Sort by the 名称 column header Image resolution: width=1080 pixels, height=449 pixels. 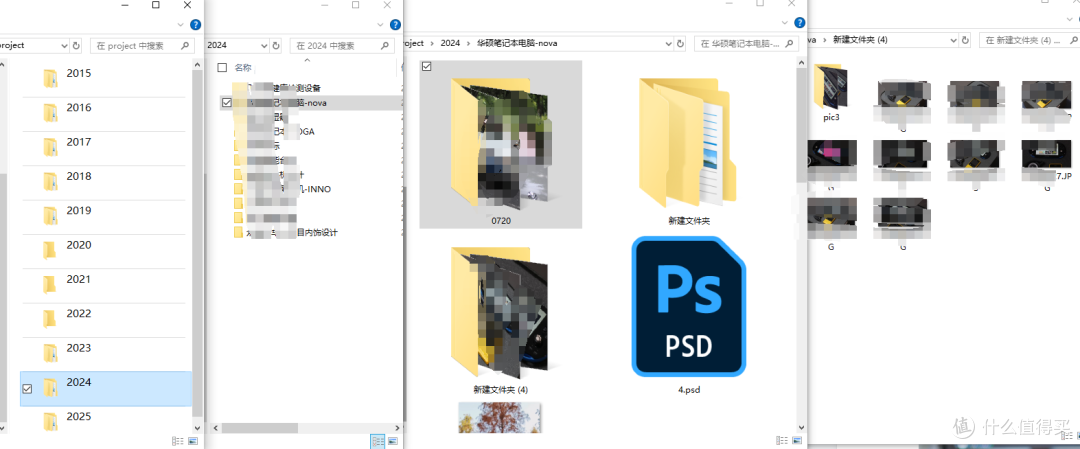pos(243,67)
